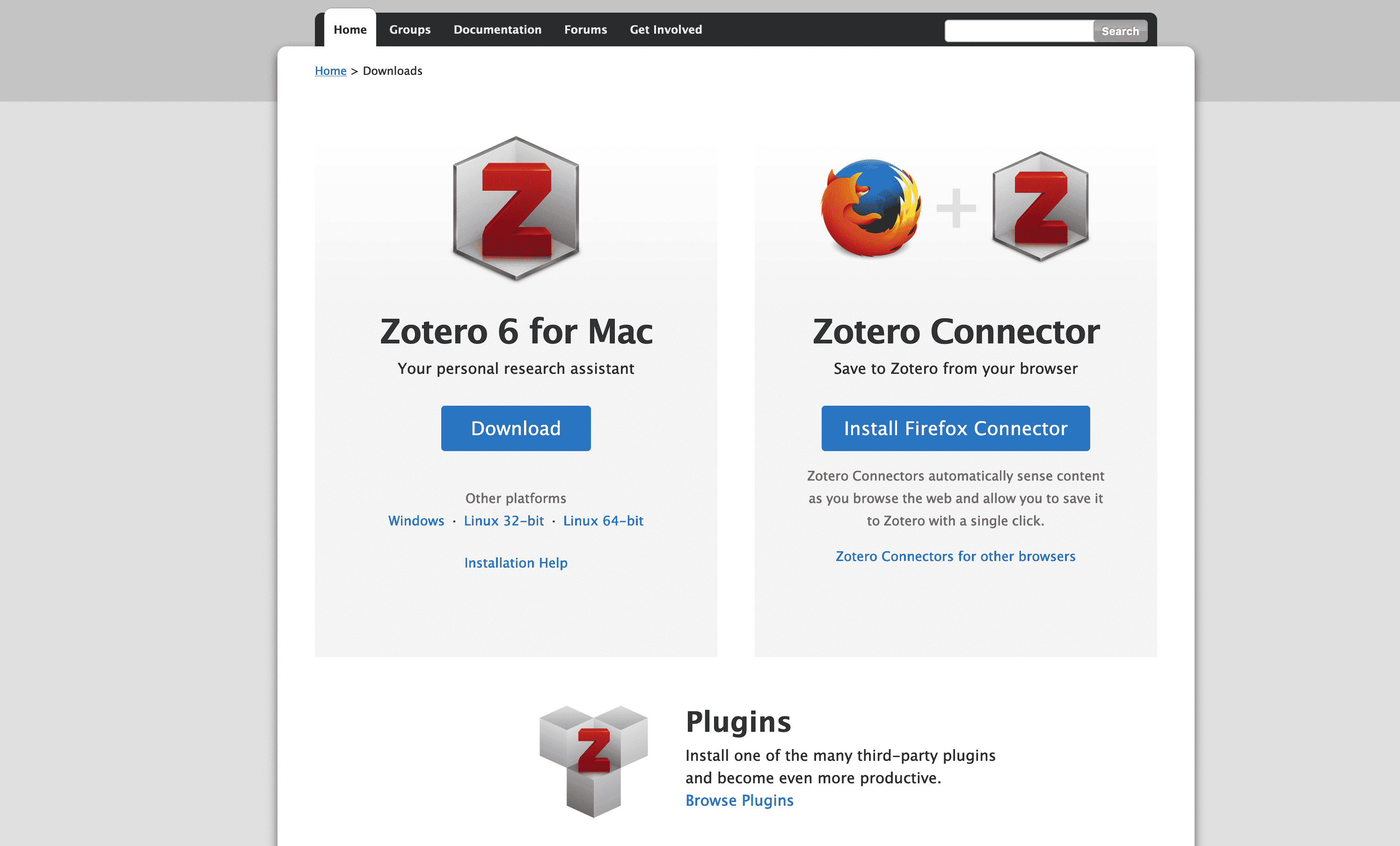Click the Plugins heading
Screen dimensions: 1400x846
[x=738, y=722]
